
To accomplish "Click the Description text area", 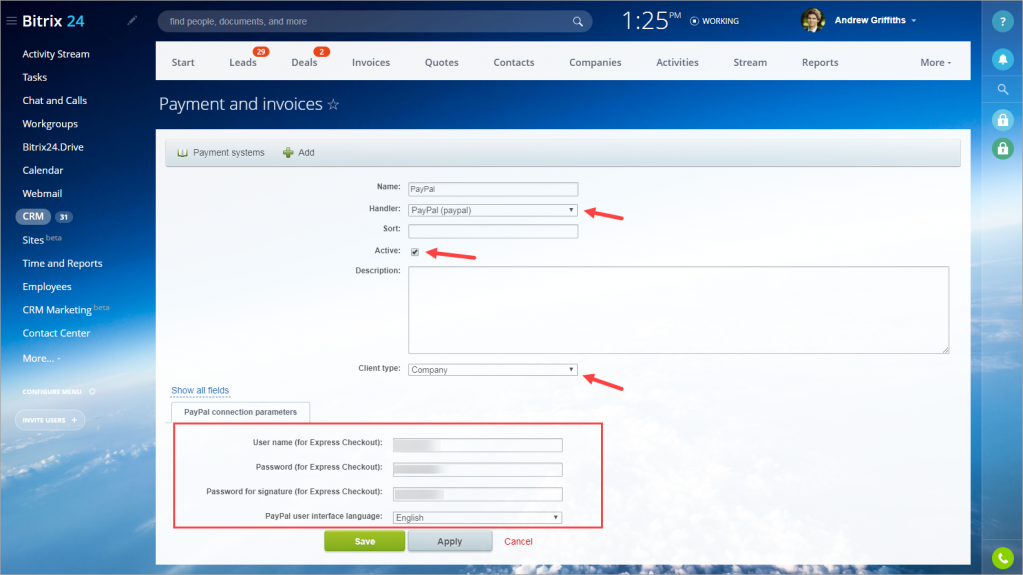I will (679, 310).
